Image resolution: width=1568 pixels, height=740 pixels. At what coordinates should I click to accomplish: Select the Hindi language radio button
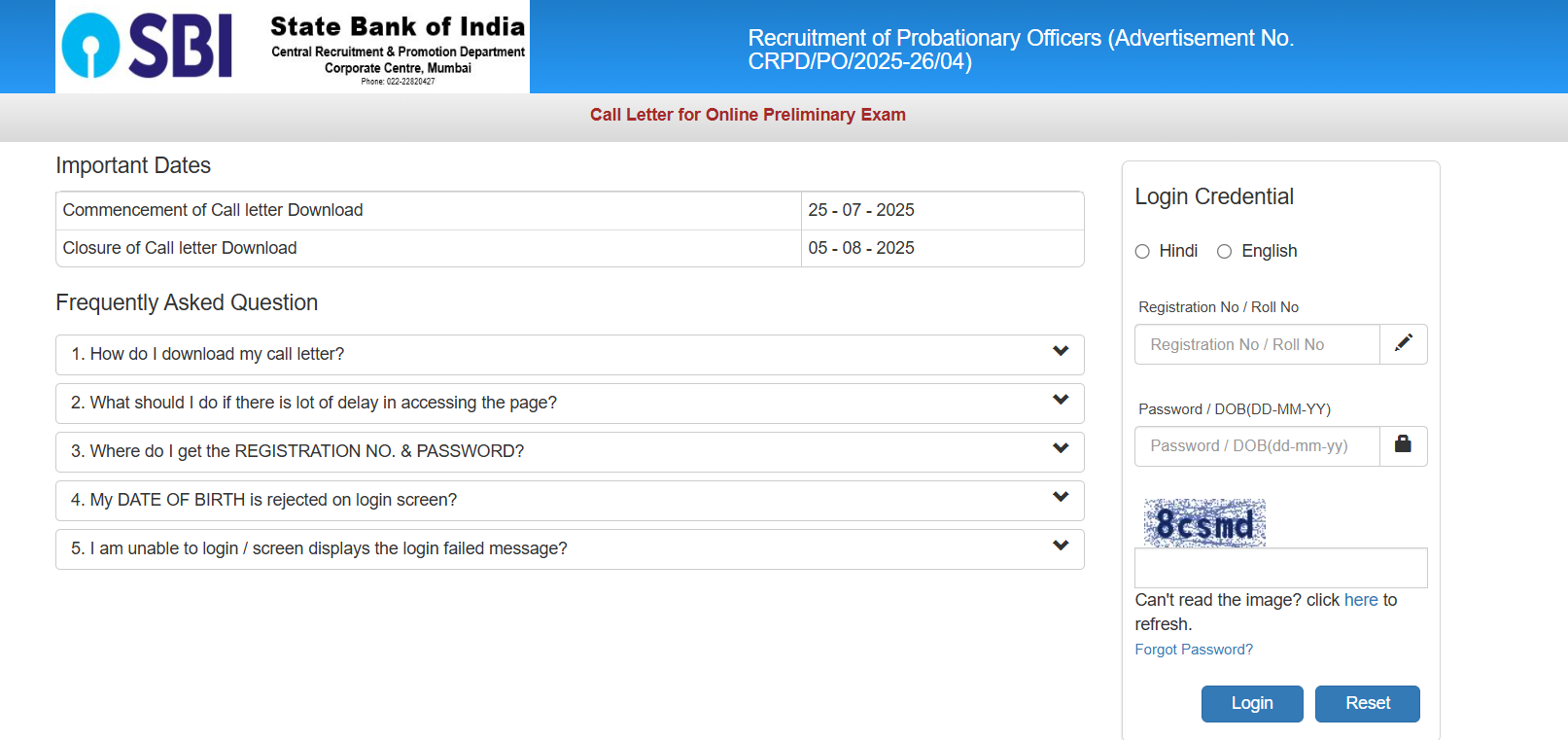(1142, 252)
